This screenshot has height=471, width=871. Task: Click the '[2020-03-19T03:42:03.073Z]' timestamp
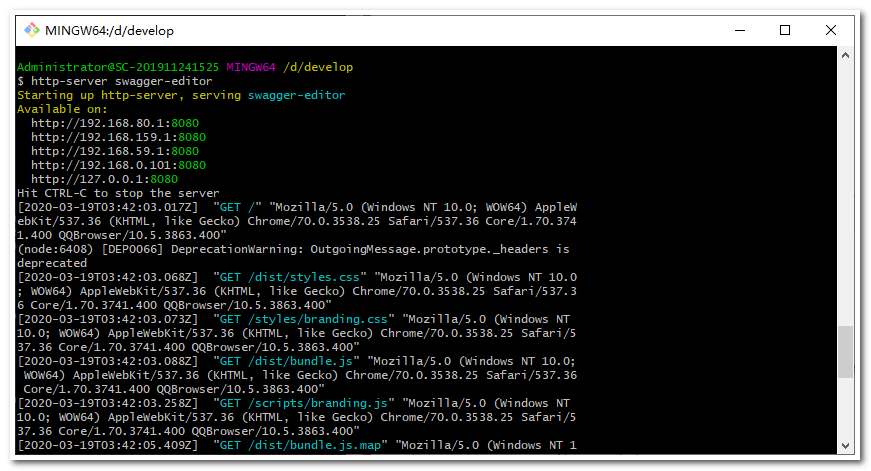coord(108,319)
